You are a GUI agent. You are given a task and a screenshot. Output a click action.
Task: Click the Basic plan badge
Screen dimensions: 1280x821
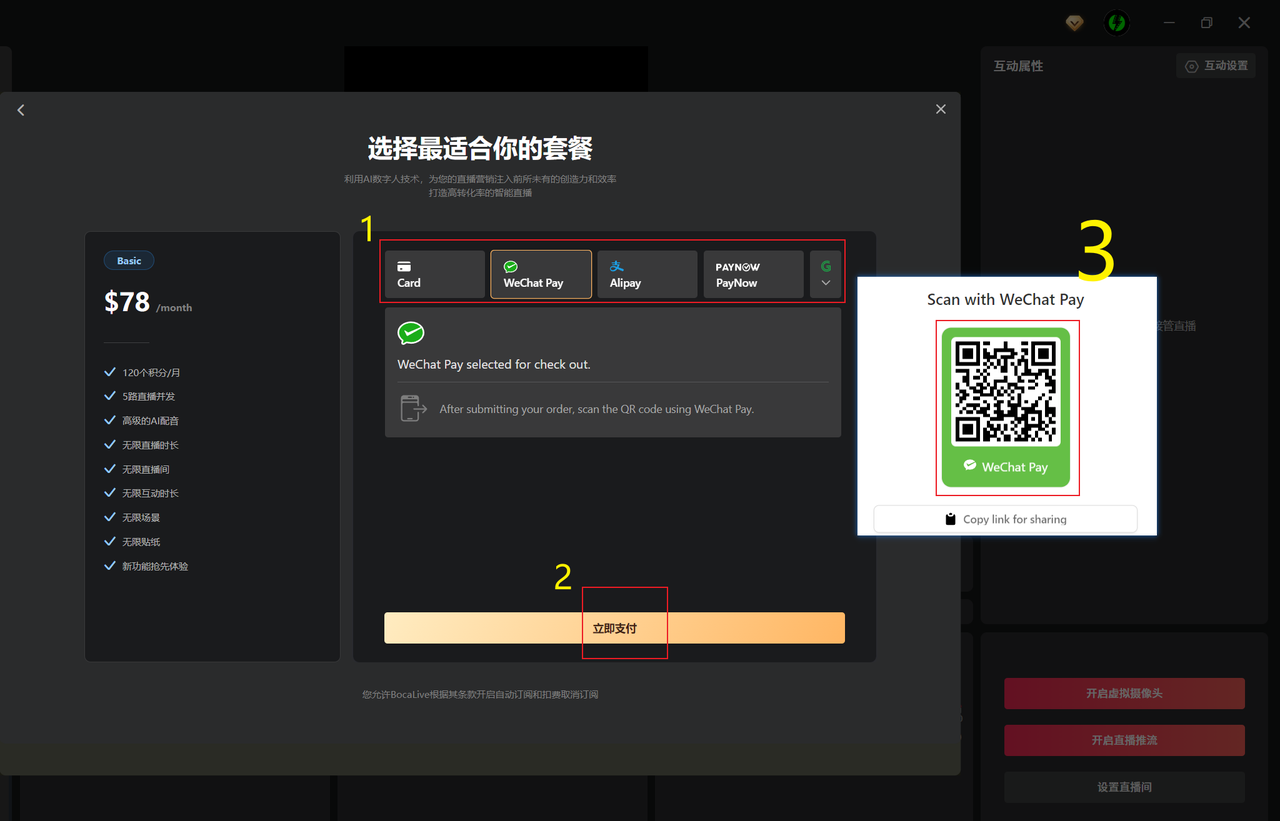click(x=129, y=261)
